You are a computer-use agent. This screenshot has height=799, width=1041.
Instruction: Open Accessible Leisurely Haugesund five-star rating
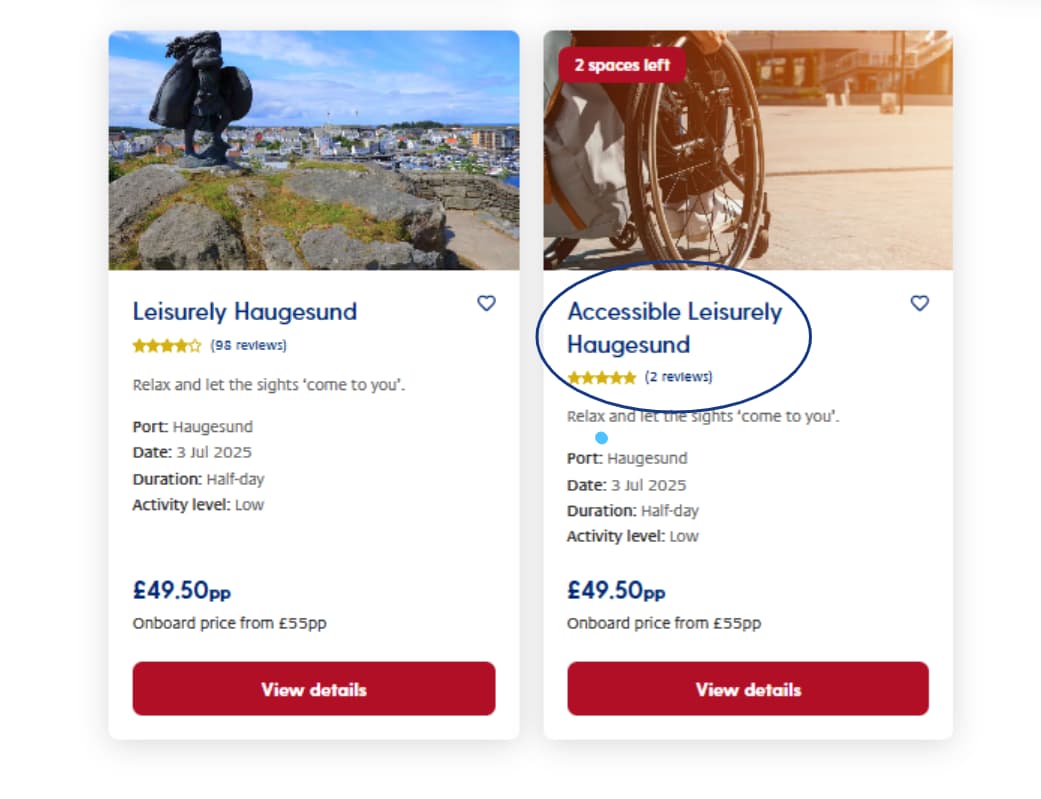click(601, 377)
